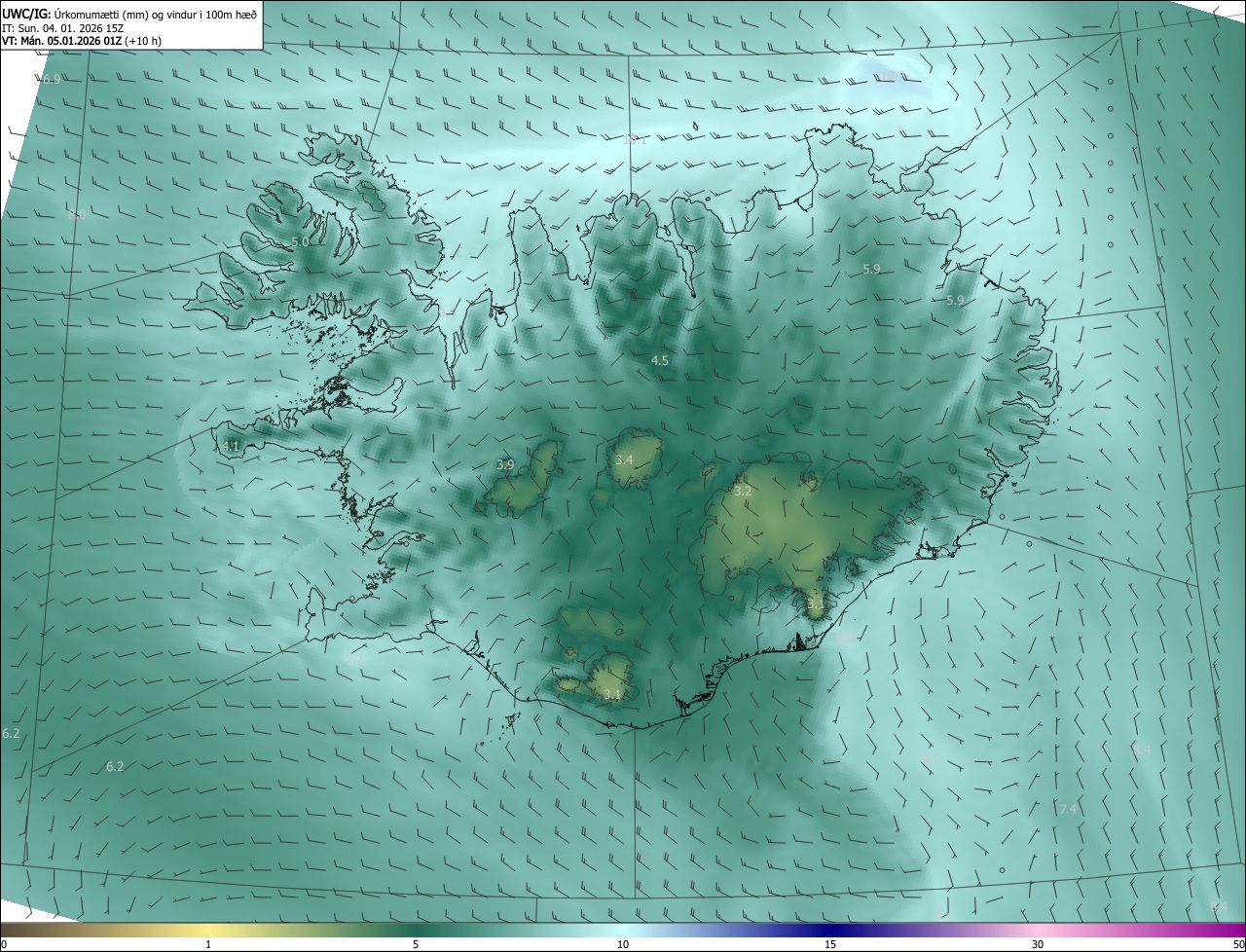The width and height of the screenshot is (1246, 952).
Task: Click the 6.9 value label on the map
Action: coord(53,79)
